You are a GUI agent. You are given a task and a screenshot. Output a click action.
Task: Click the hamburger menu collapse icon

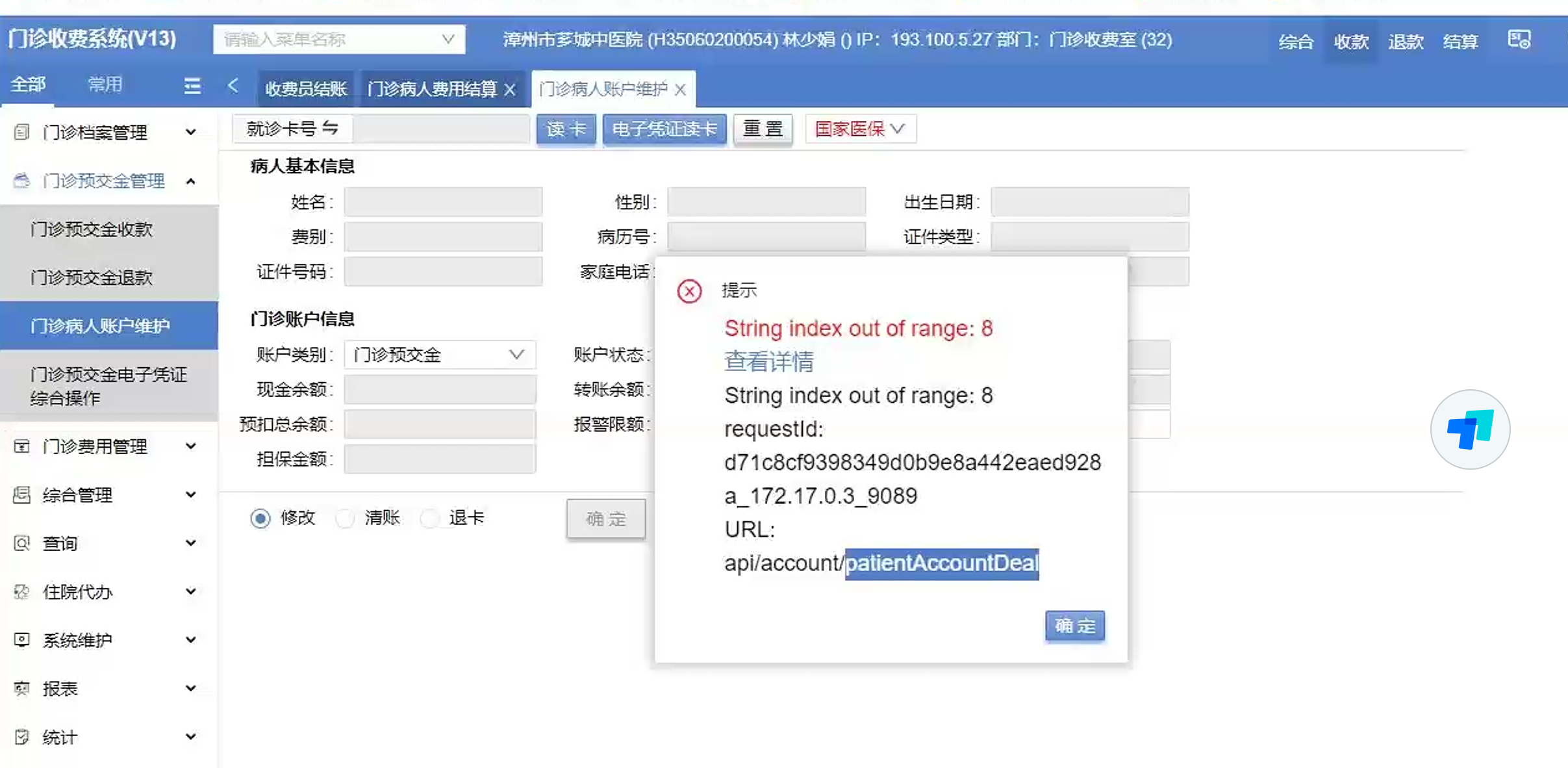[192, 86]
